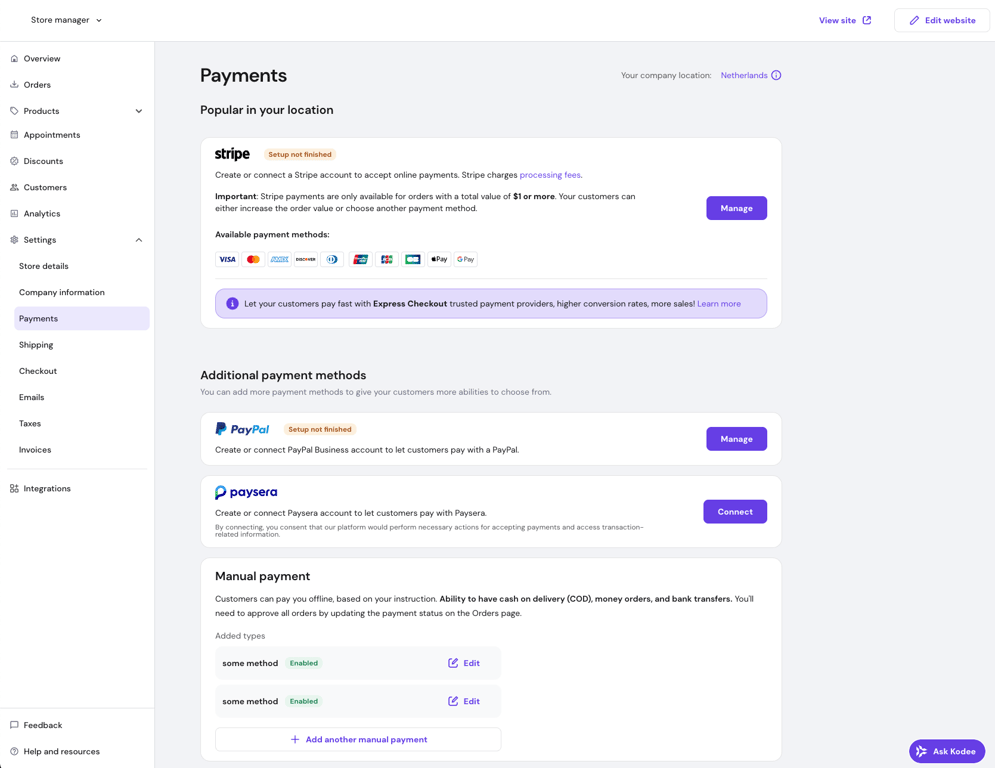
Task: Click the Appointments calendar icon
Action: pyautogui.click(x=15, y=135)
